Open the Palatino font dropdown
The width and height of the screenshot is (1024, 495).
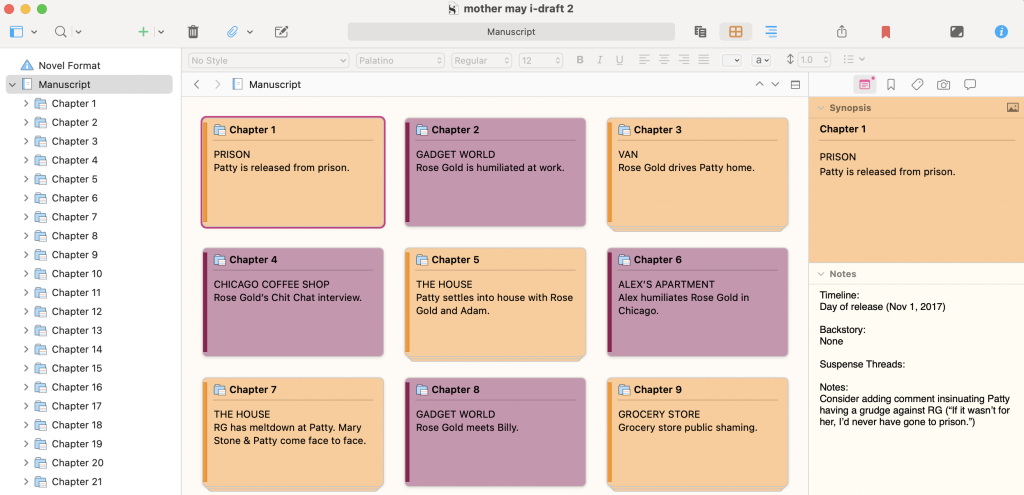click(x=400, y=60)
